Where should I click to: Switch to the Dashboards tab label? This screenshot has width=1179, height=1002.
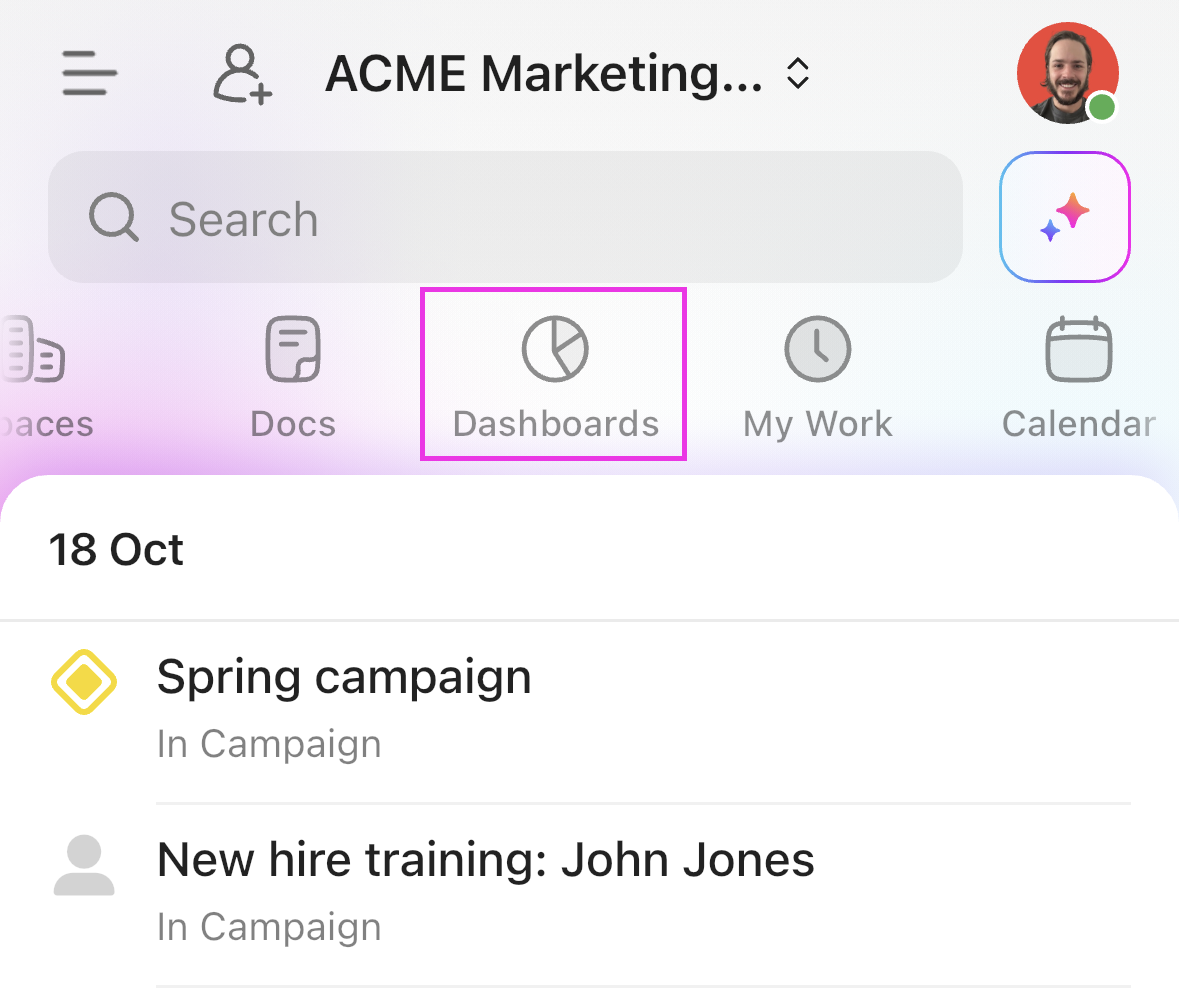pos(555,424)
